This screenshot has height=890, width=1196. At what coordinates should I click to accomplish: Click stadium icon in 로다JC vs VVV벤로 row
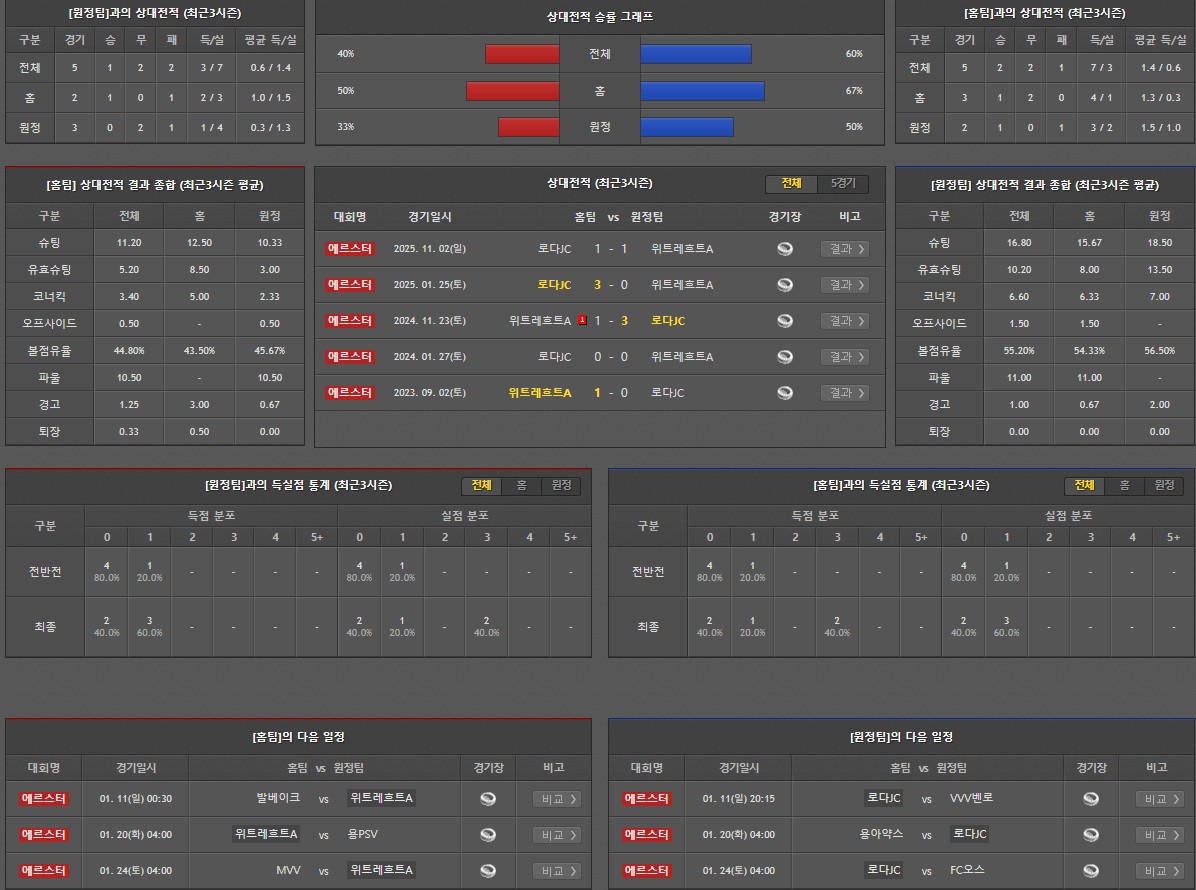1091,799
